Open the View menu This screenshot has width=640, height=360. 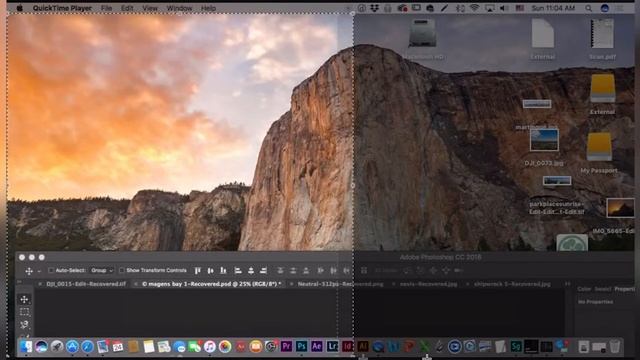[150, 8]
